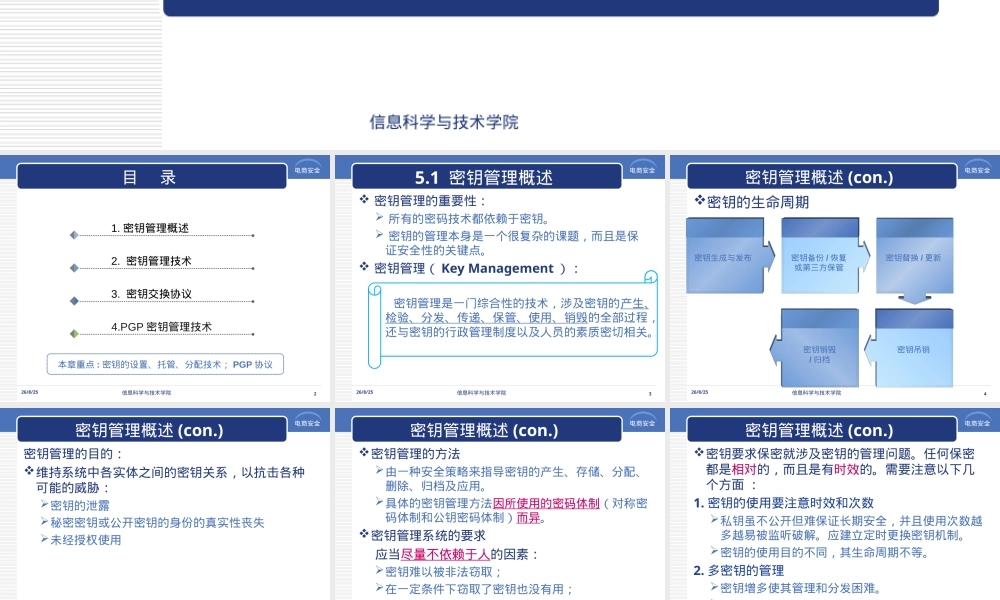Select the 4.PGP 密钥管理技术 contents entry

click(x=161, y=326)
